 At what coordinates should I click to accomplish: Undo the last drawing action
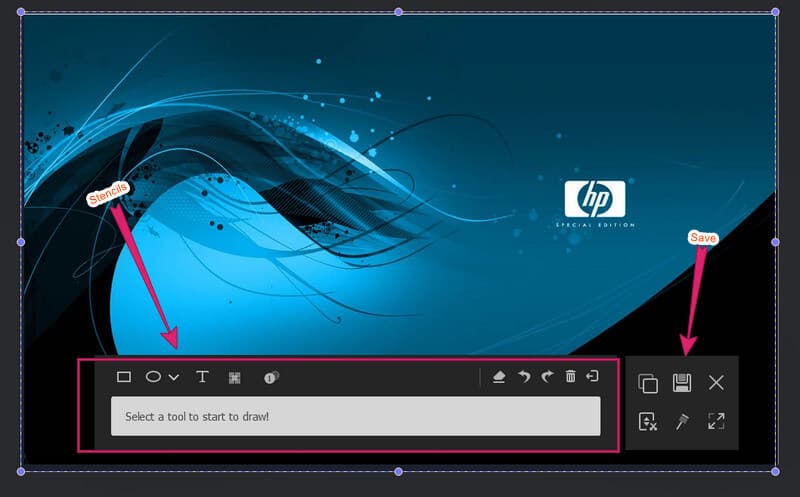click(x=523, y=377)
